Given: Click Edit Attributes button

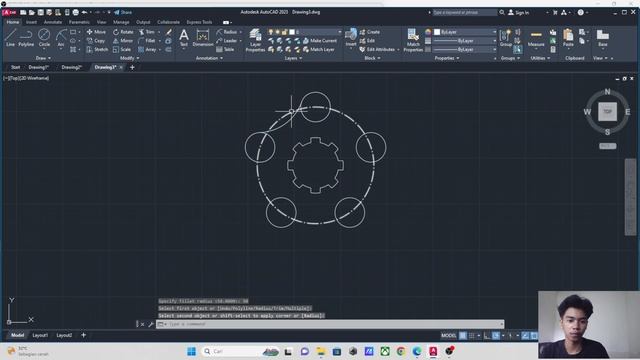Looking at the screenshot, I should tap(377, 49).
